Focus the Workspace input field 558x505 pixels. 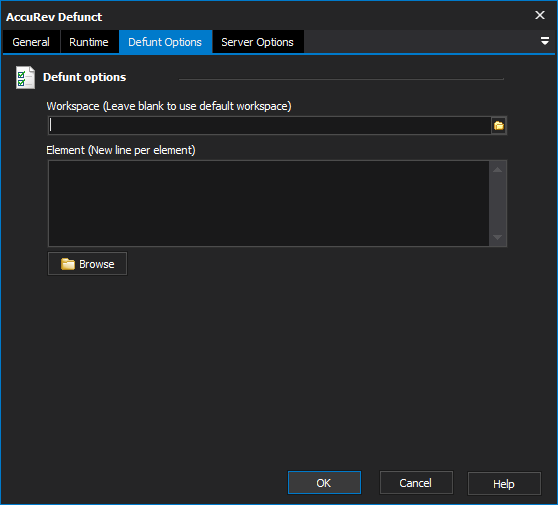[270, 126]
